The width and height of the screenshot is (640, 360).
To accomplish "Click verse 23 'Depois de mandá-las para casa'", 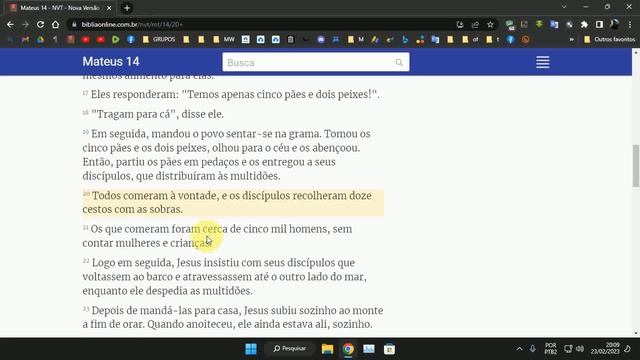I will (x=233, y=317).
